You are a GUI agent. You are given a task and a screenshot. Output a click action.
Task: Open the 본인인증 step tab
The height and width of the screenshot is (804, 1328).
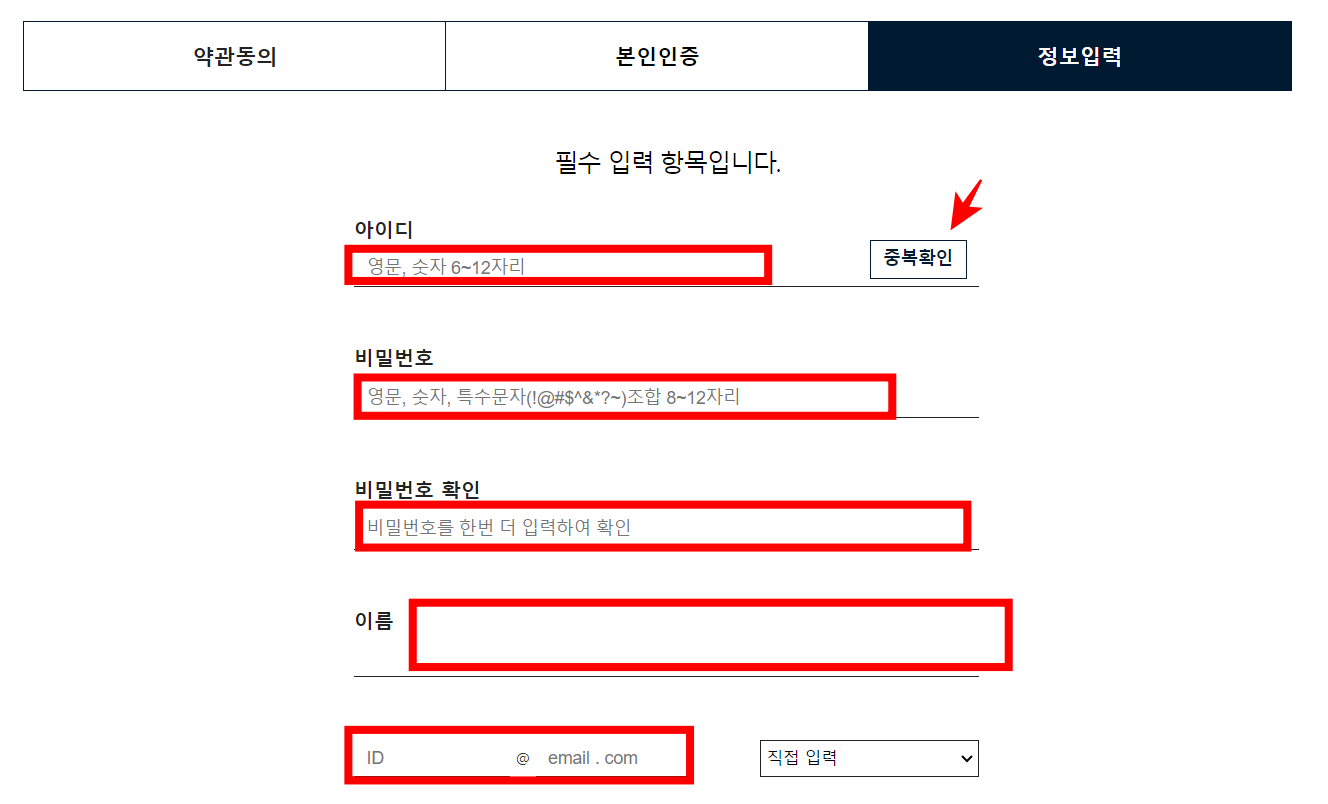click(x=657, y=56)
